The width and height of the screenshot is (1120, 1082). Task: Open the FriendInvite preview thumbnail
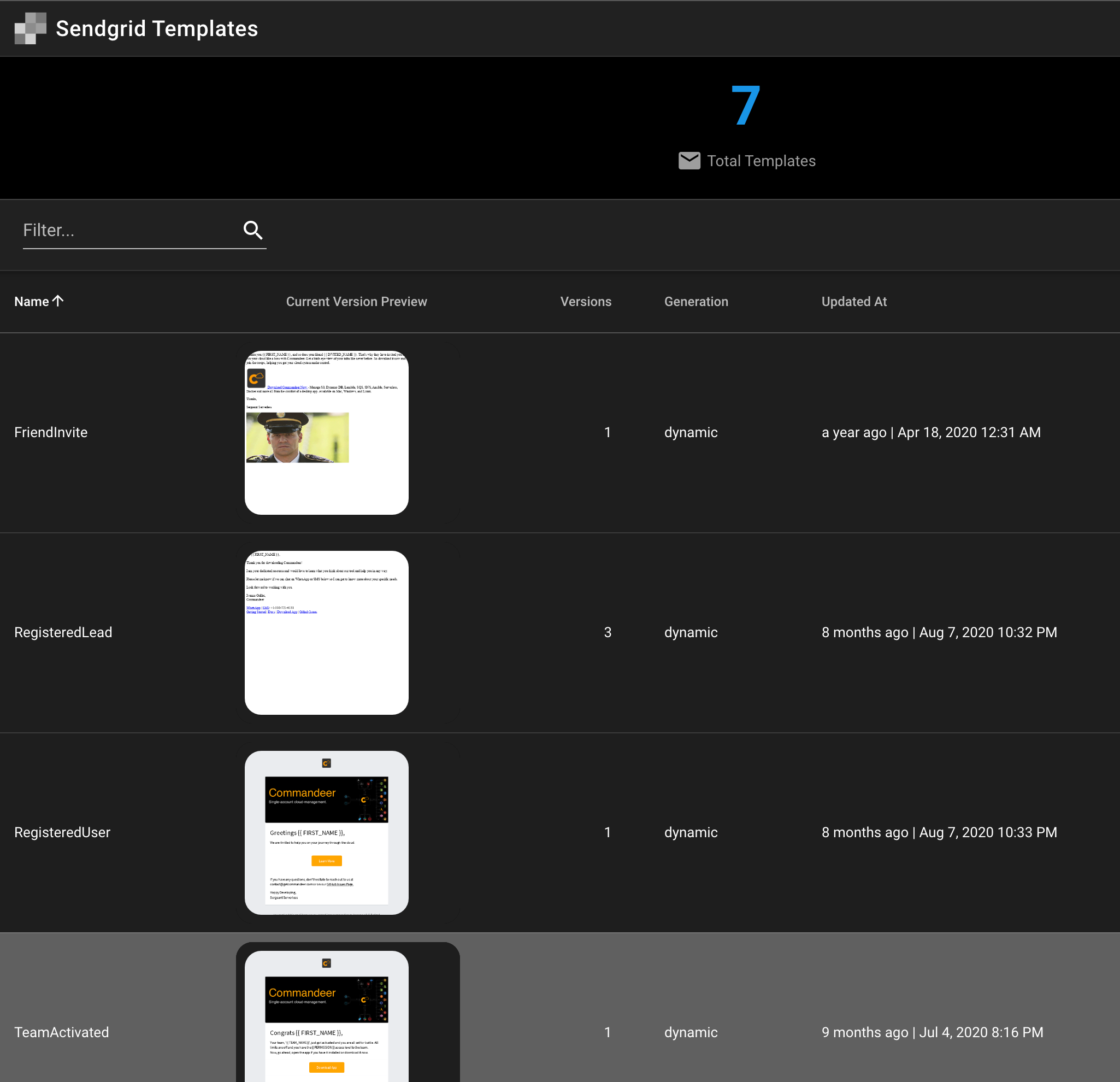(326, 433)
